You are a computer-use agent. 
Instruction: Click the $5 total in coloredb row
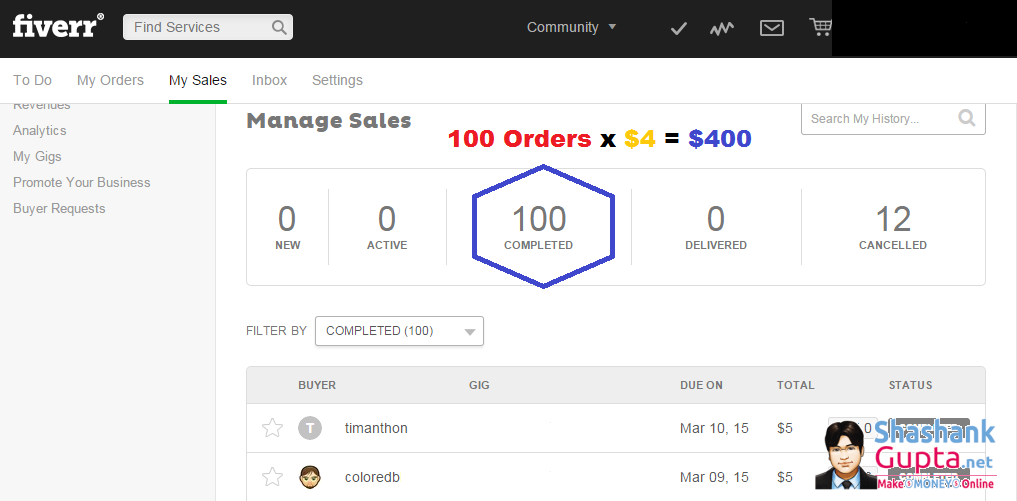click(x=785, y=477)
